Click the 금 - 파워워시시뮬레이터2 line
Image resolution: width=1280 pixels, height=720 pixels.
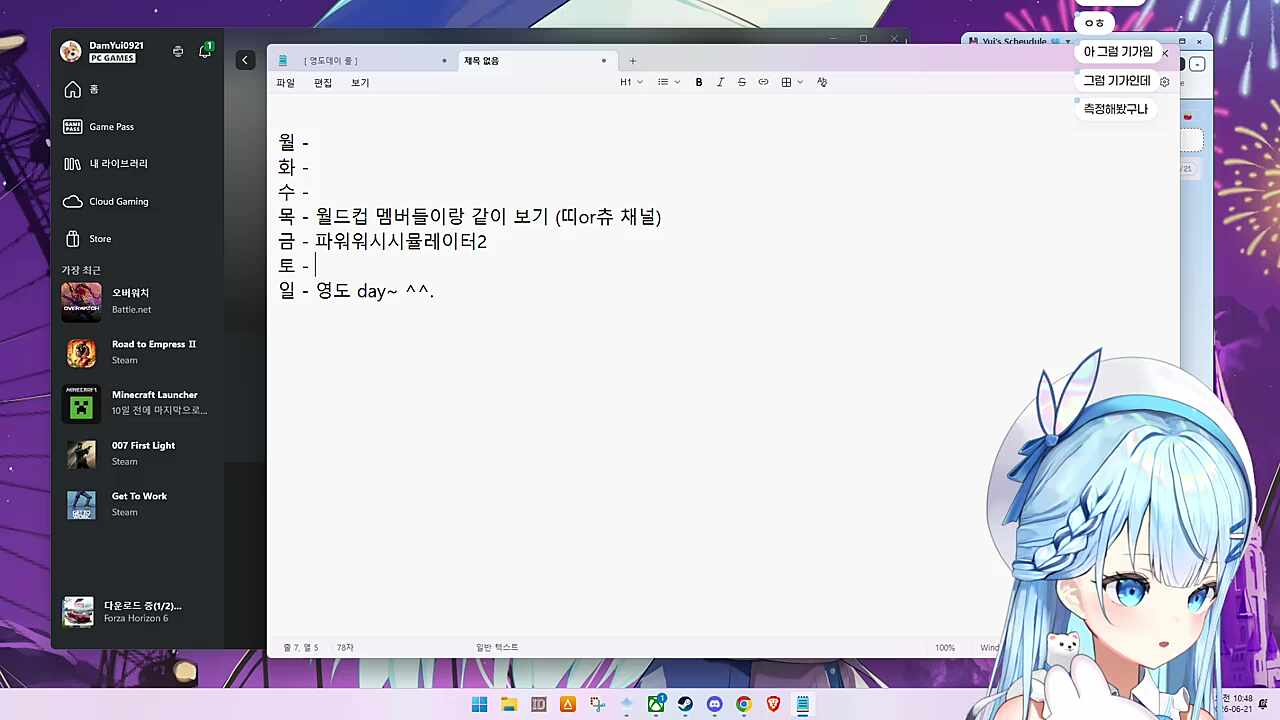coord(382,241)
